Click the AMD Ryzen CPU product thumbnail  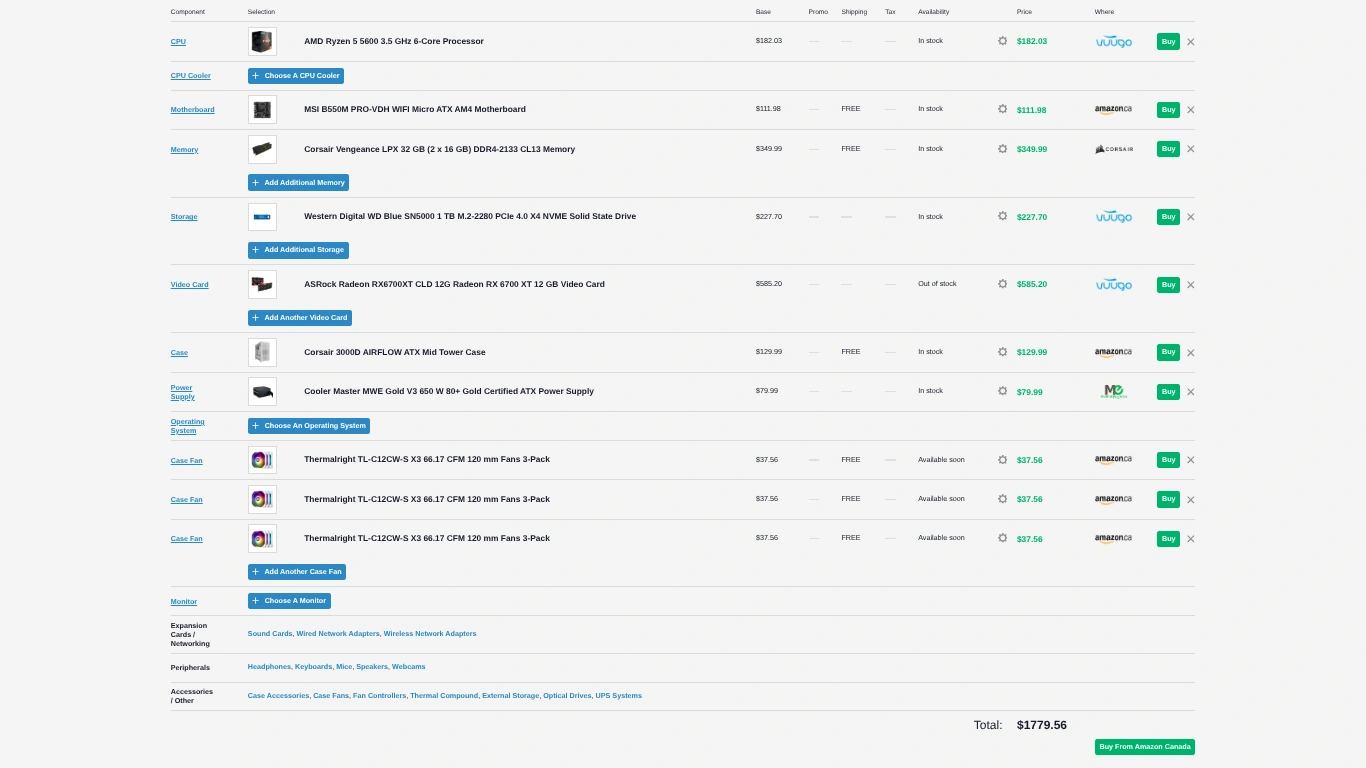point(262,42)
